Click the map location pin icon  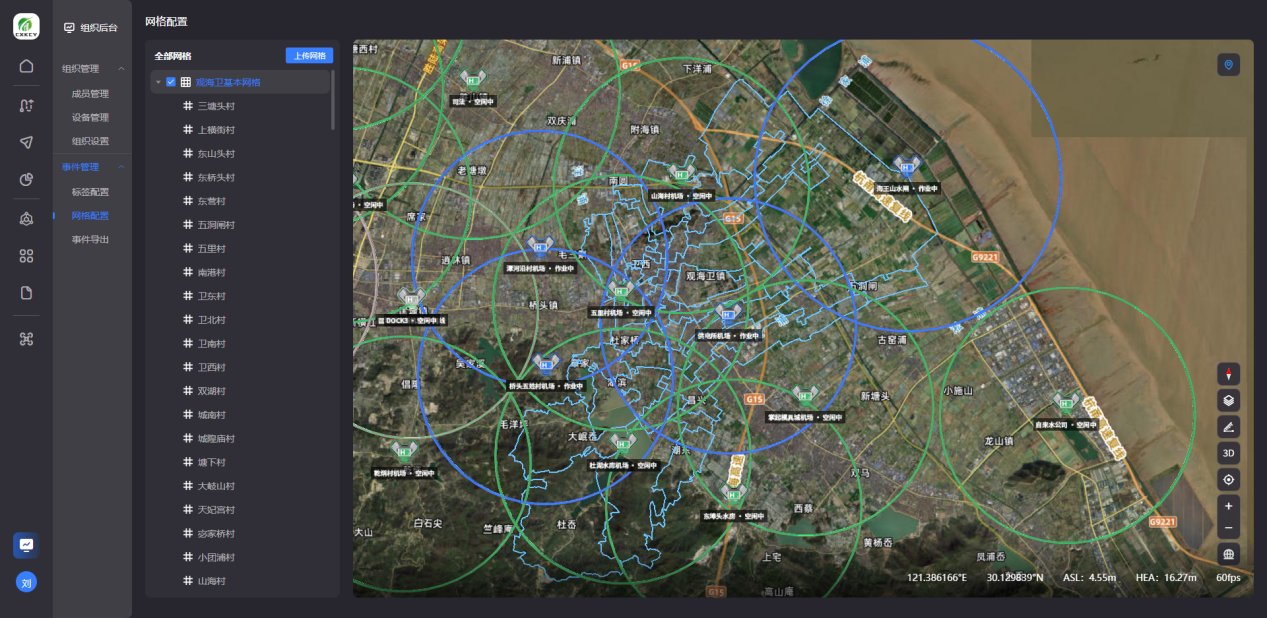pyautogui.click(x=1229, y=65)
